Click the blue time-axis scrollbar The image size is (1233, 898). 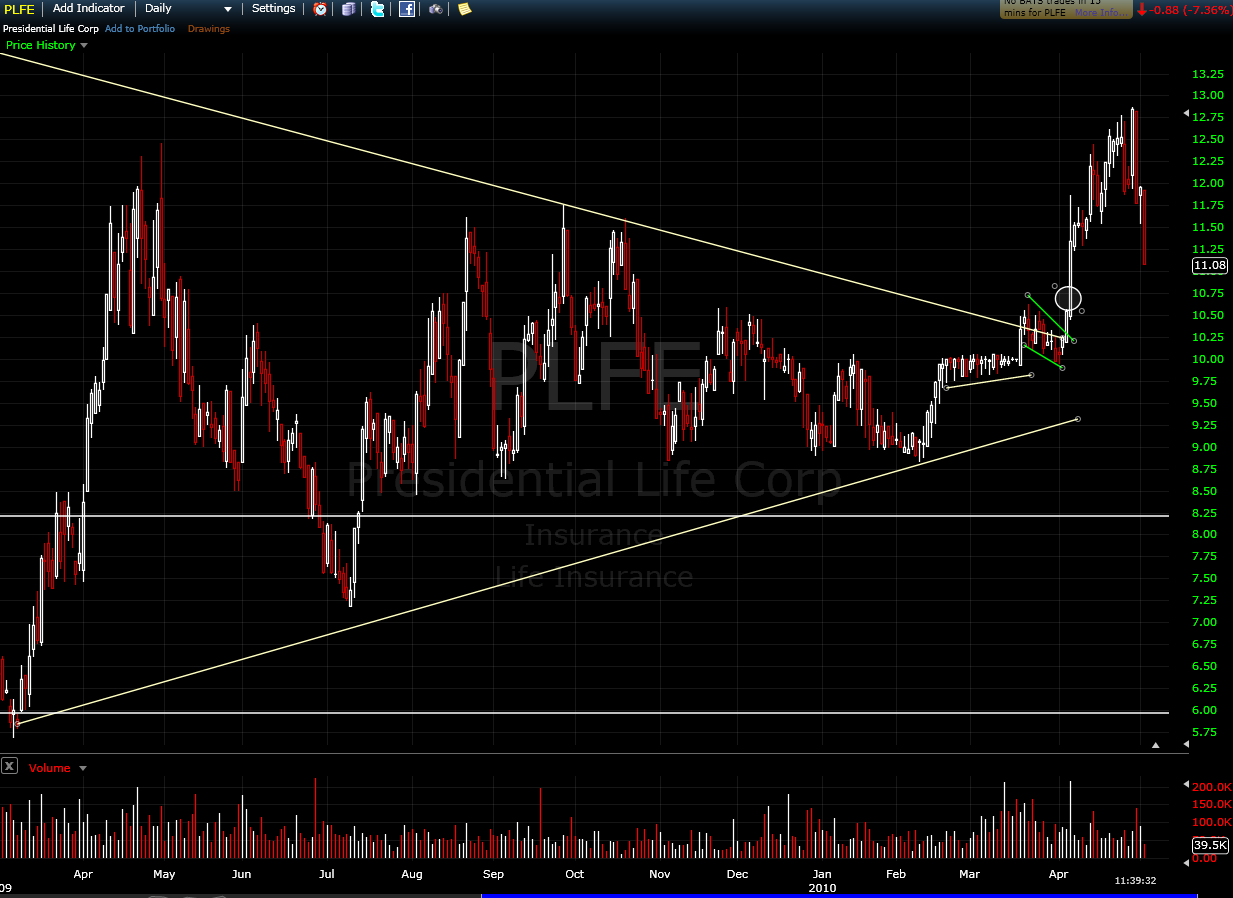(839, 895)
